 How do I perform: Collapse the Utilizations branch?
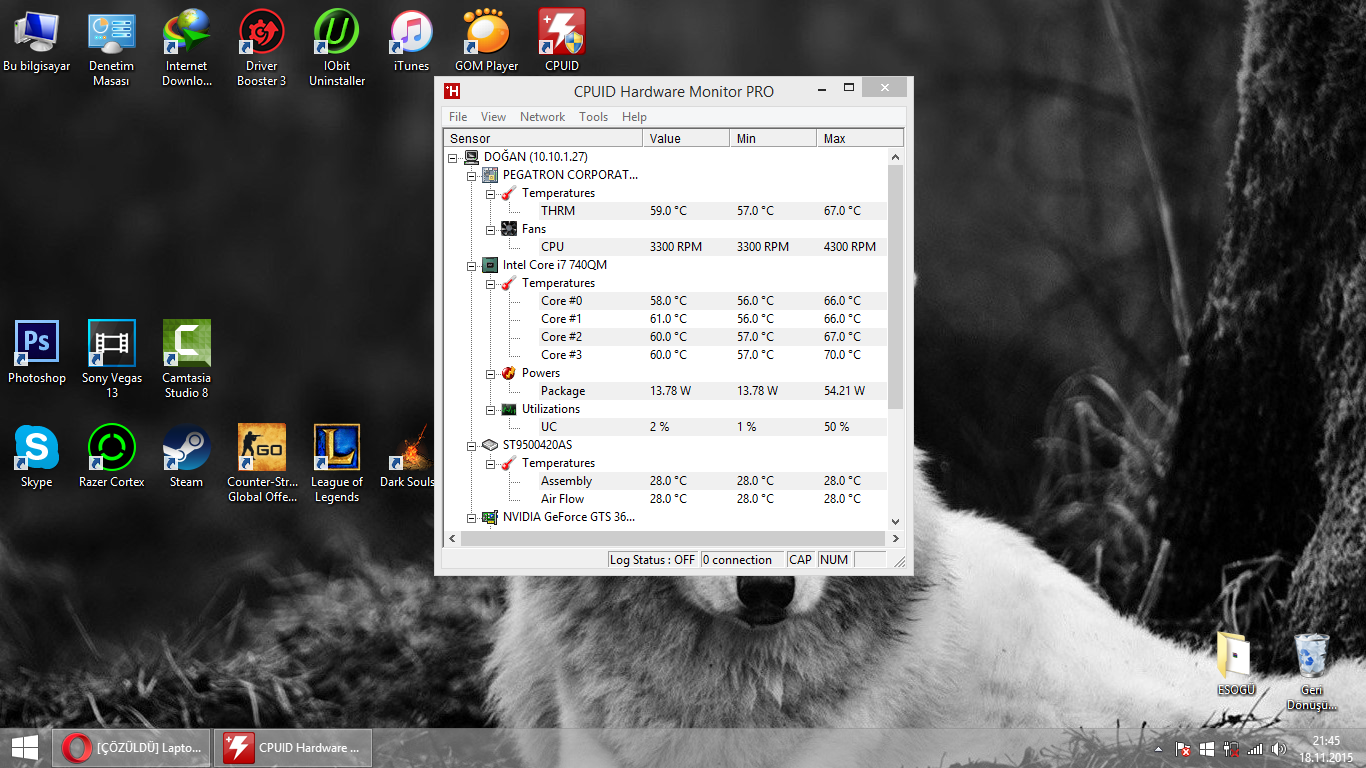pyautogui.click(x=491, y=409)
